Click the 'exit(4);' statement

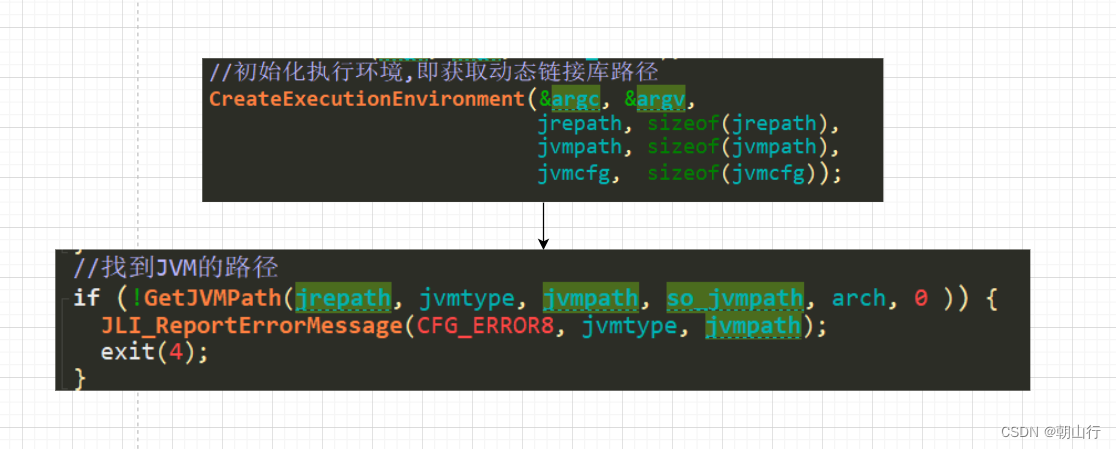tap(154, 352)
